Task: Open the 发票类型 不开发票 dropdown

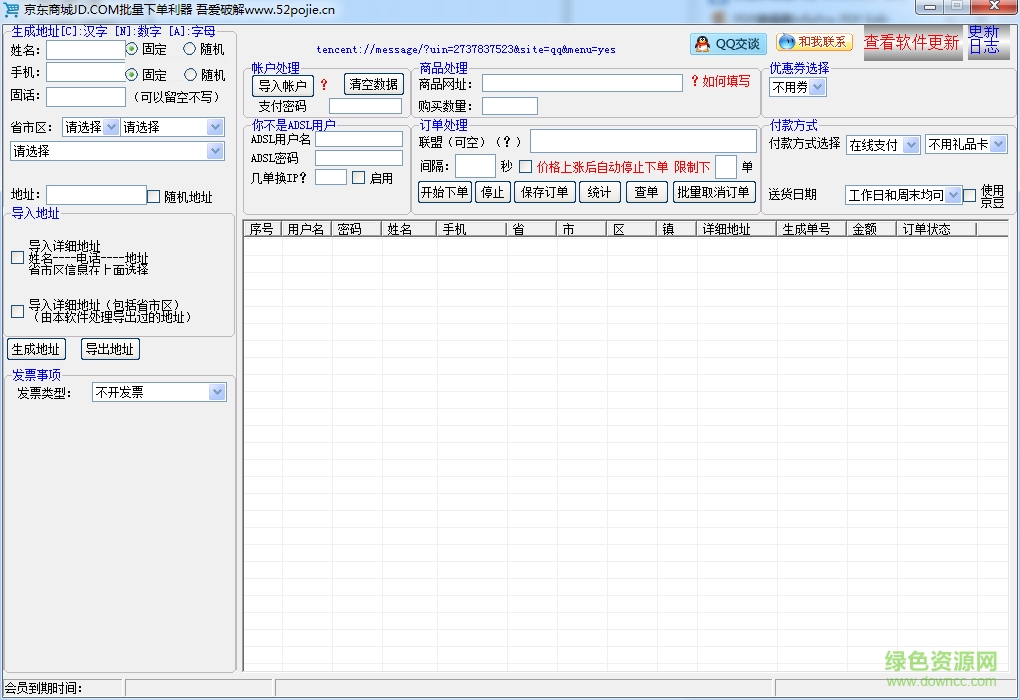Action: 217,393
